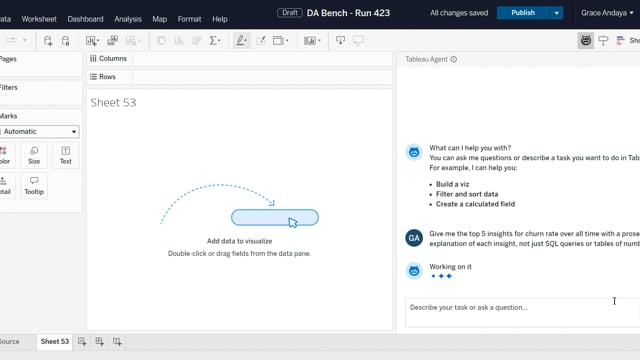640x360 pixels.
Task: Open the Text marks card
Action: pos(66,155)
